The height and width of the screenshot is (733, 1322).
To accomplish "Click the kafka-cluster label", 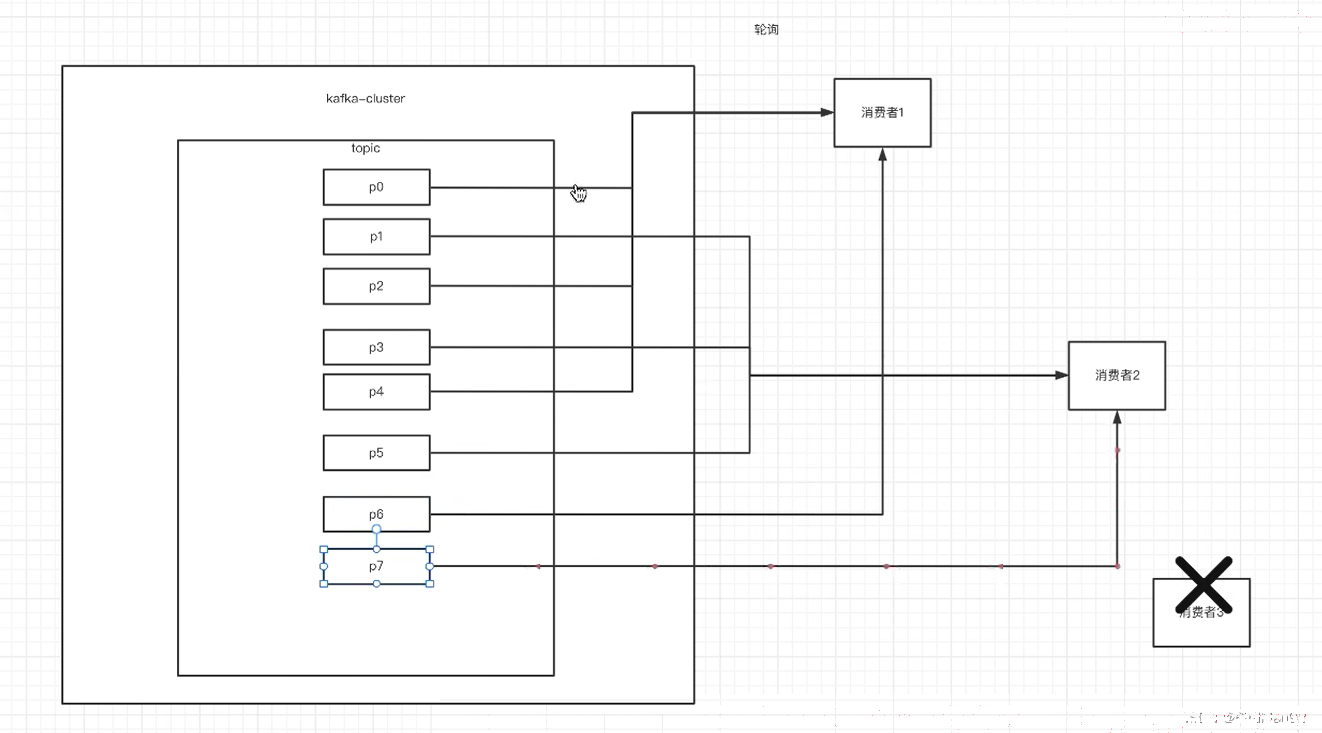I will tap(365, 98).
